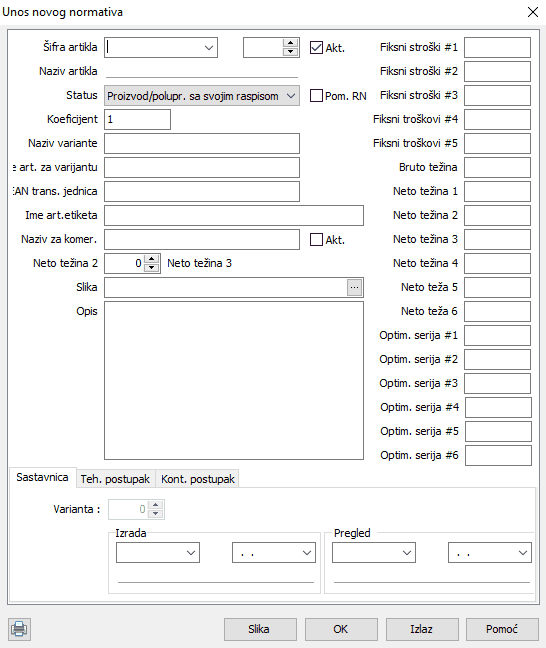Focus the Optim. serija #6 field
The image size is (546, 648).
[x=498, y=455]
